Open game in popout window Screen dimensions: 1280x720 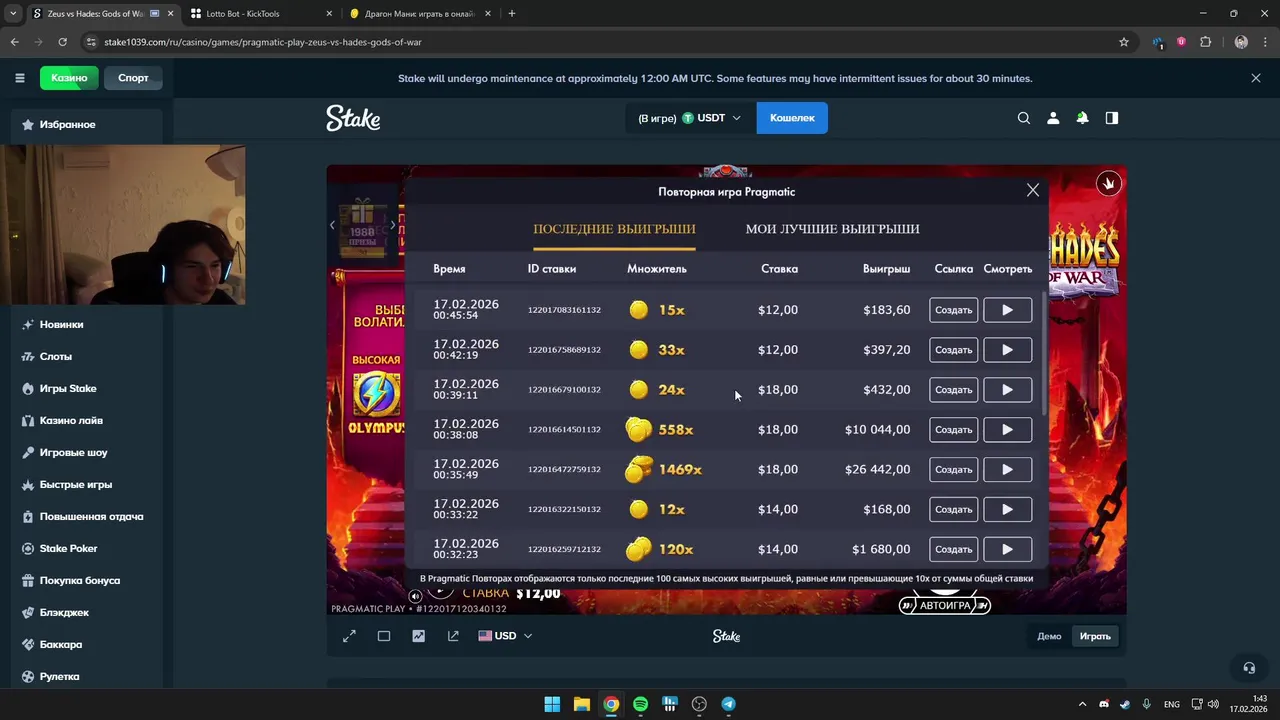point(453,636)
